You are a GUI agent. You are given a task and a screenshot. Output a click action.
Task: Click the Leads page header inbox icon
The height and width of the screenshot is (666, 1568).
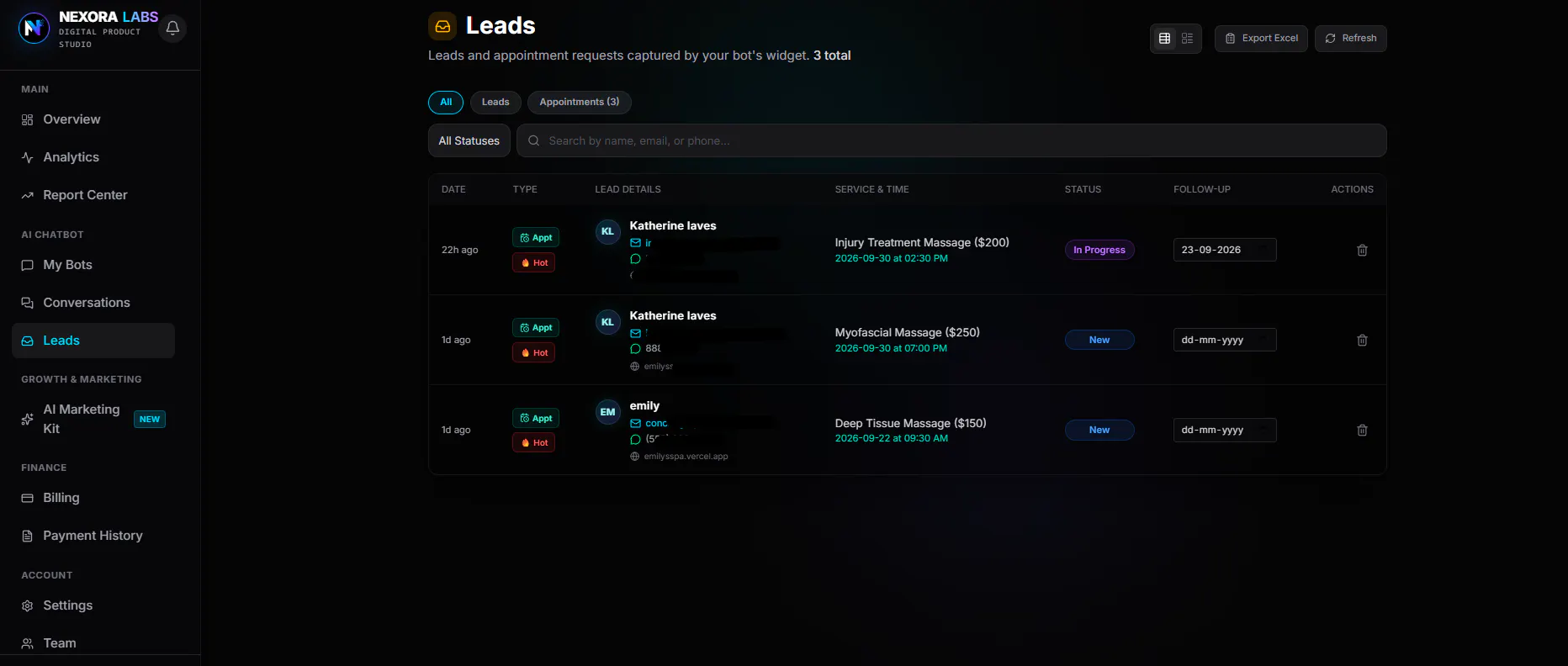pyautogui.click(x=442, y=26)
